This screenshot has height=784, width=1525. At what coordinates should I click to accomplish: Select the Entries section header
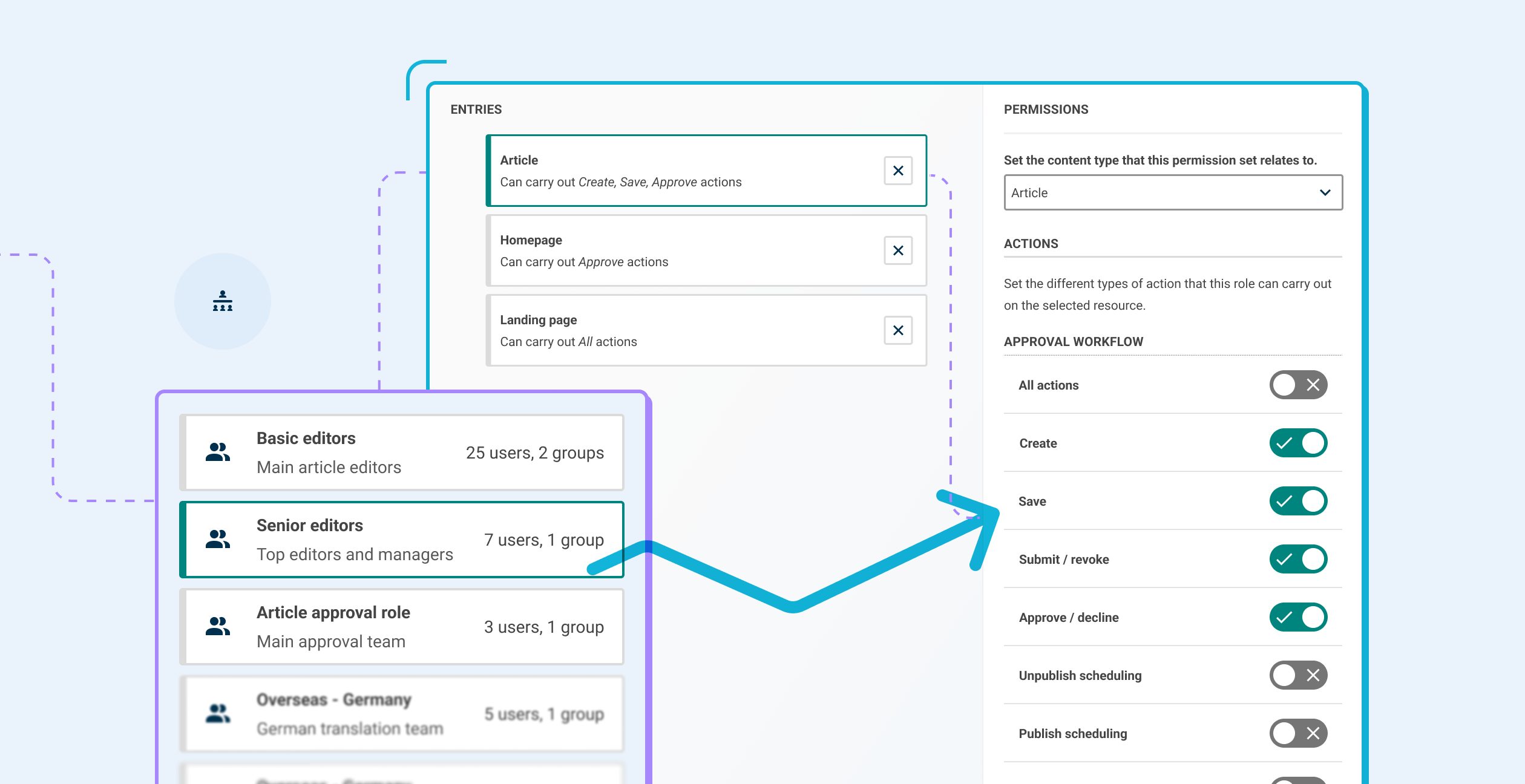point(476,109)
